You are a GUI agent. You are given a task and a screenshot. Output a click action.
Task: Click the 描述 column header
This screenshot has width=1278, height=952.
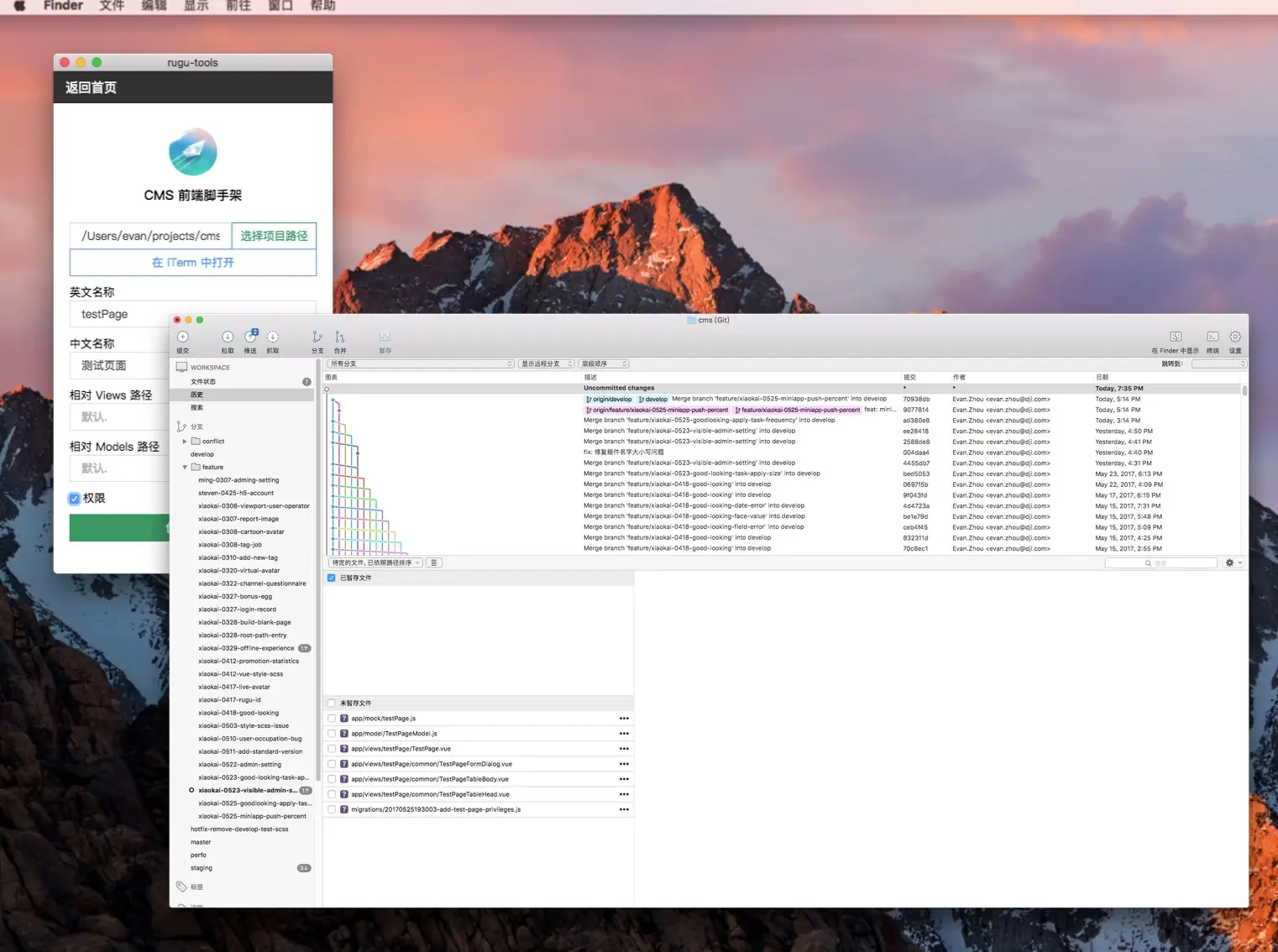(590, 378)
